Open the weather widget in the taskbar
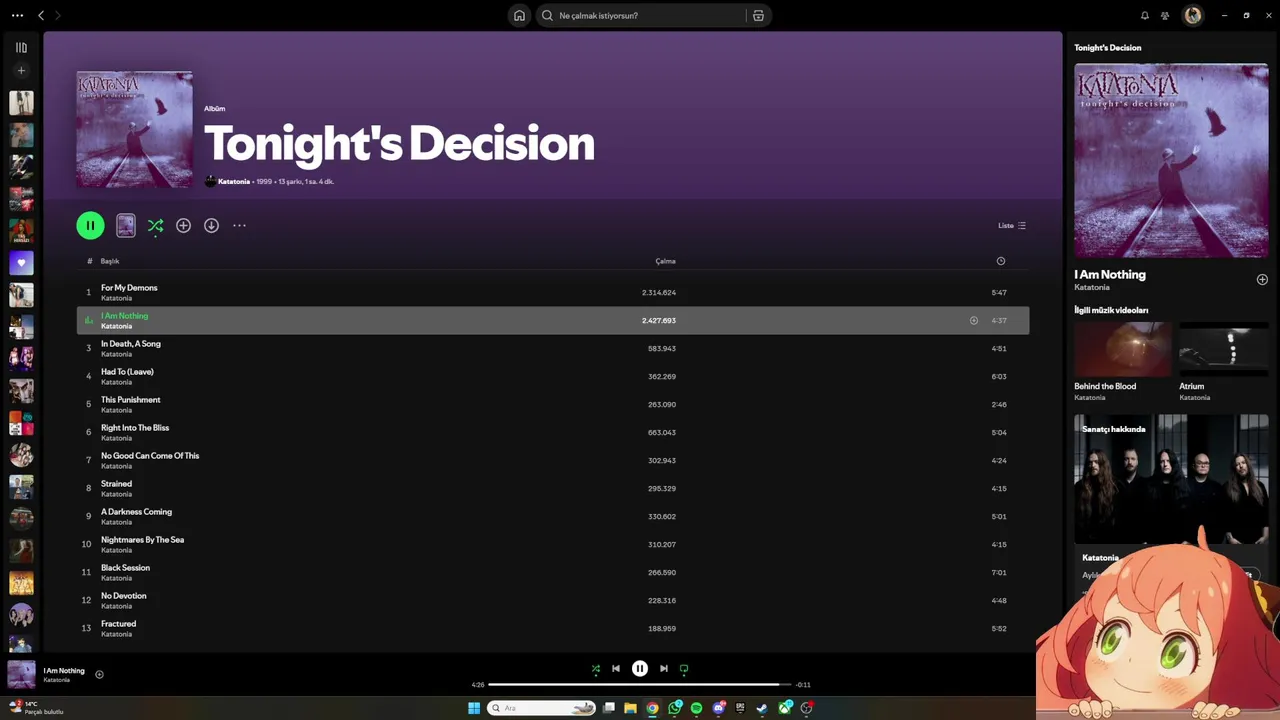The height and width of the screenshot is (720, 1280). 36,708
